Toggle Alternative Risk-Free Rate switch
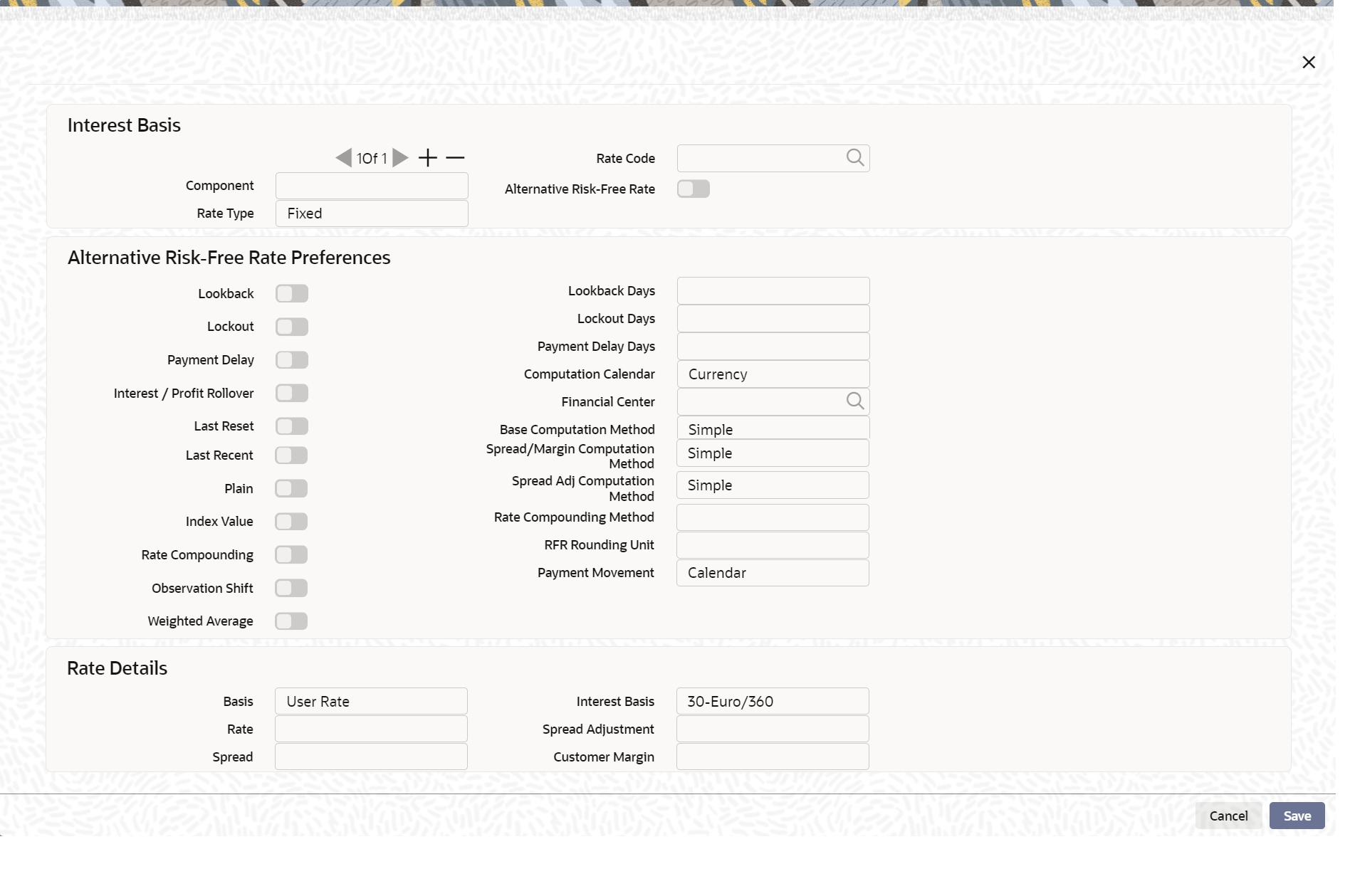The width and height of the screenshot is (1355, 896). (x=694, y=189)
